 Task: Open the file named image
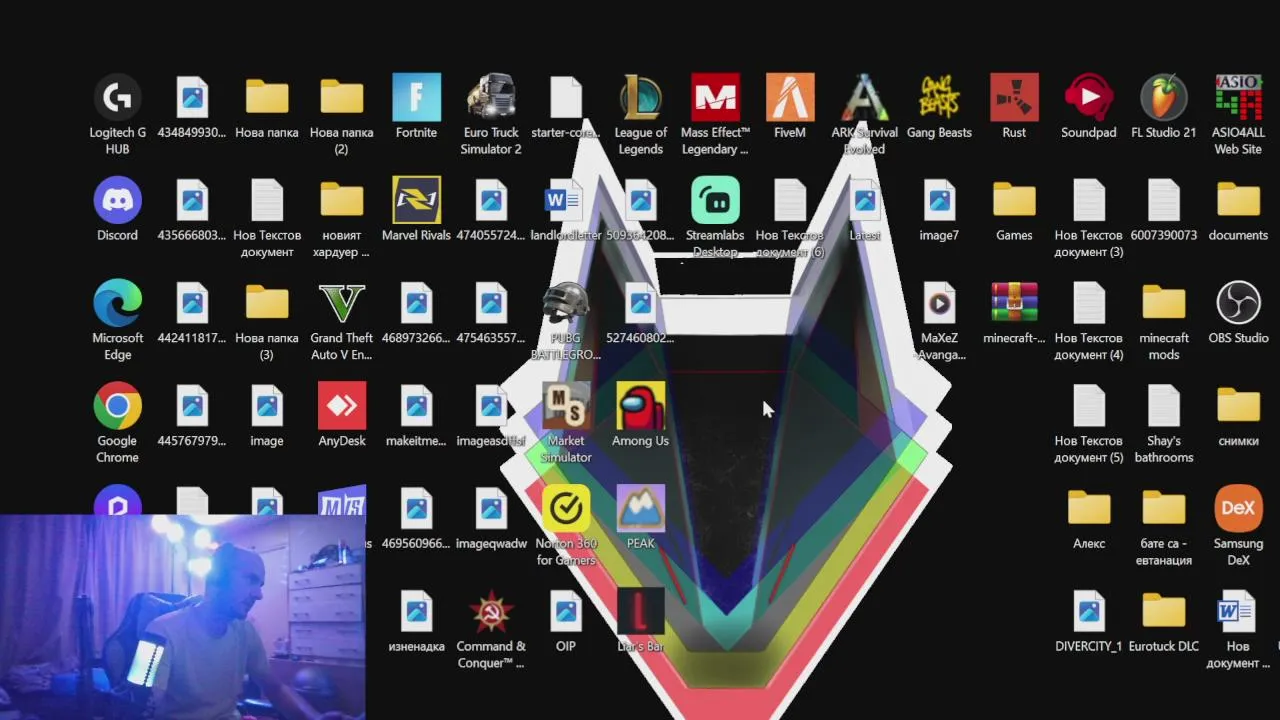267,415
